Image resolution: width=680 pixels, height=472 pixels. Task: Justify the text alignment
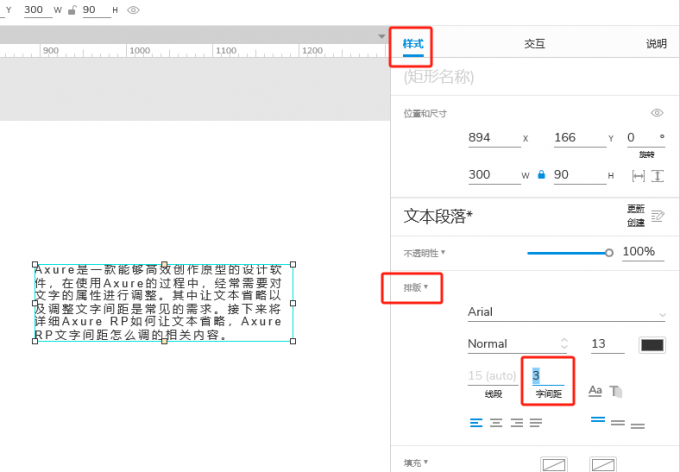coord(536,423)
